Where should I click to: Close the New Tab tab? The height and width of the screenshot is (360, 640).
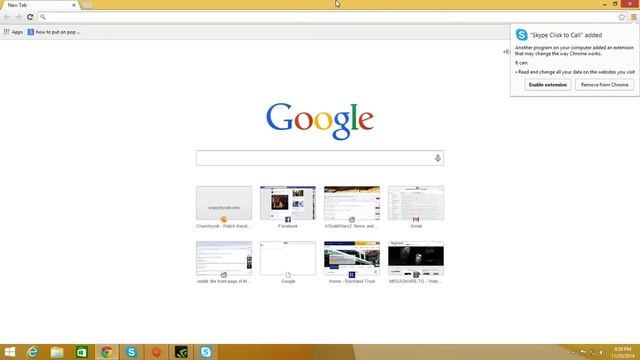74,5
